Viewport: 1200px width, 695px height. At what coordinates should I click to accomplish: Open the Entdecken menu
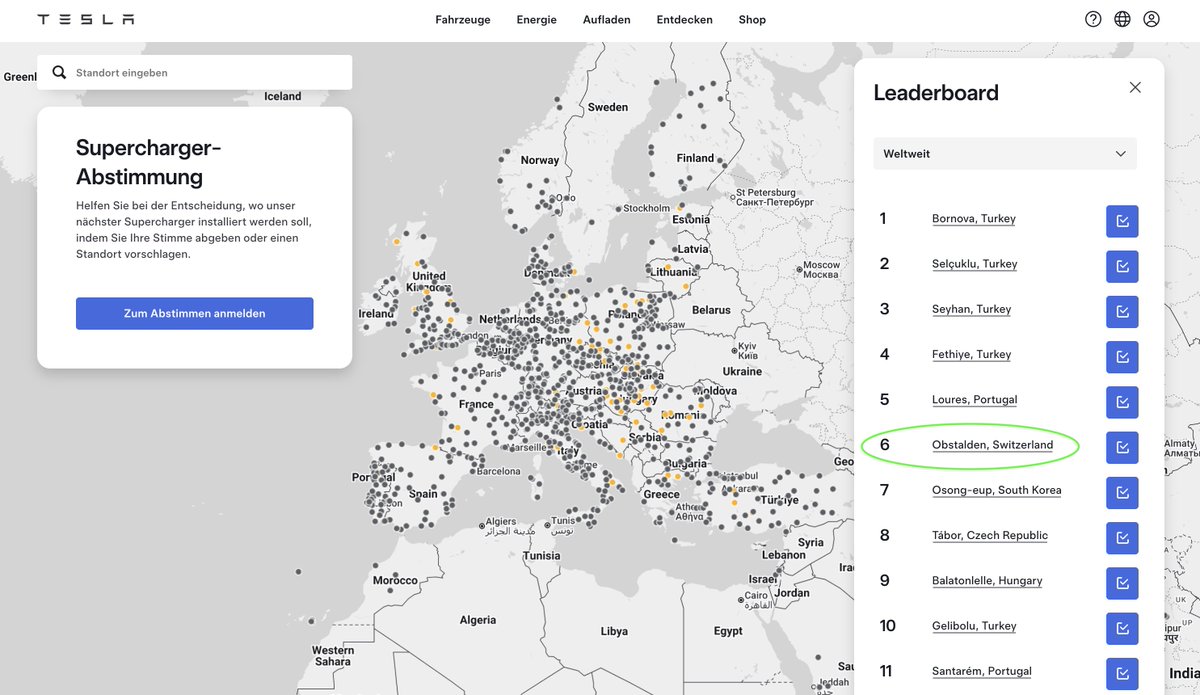pos(685,19)
